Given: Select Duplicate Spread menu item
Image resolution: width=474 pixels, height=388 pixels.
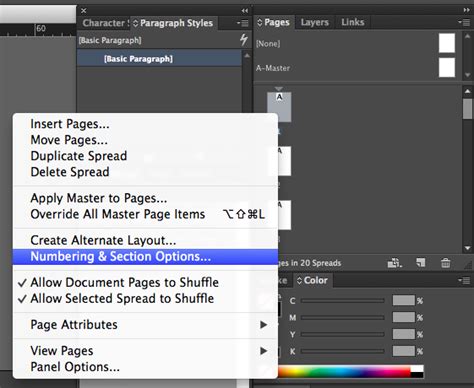Looking at the screenshot, I should [x=145, y=156].
